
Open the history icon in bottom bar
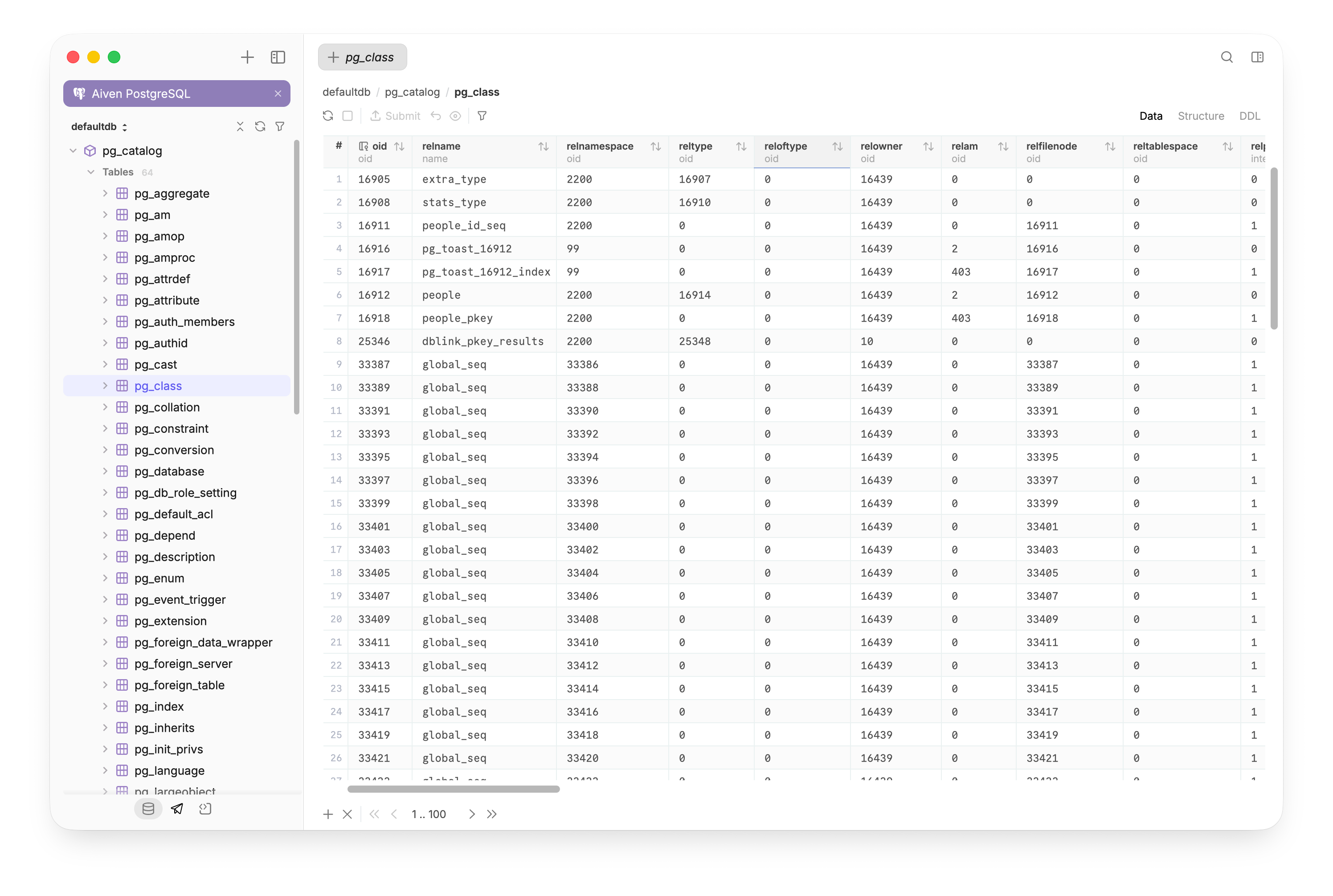click(x=205, y=809)
